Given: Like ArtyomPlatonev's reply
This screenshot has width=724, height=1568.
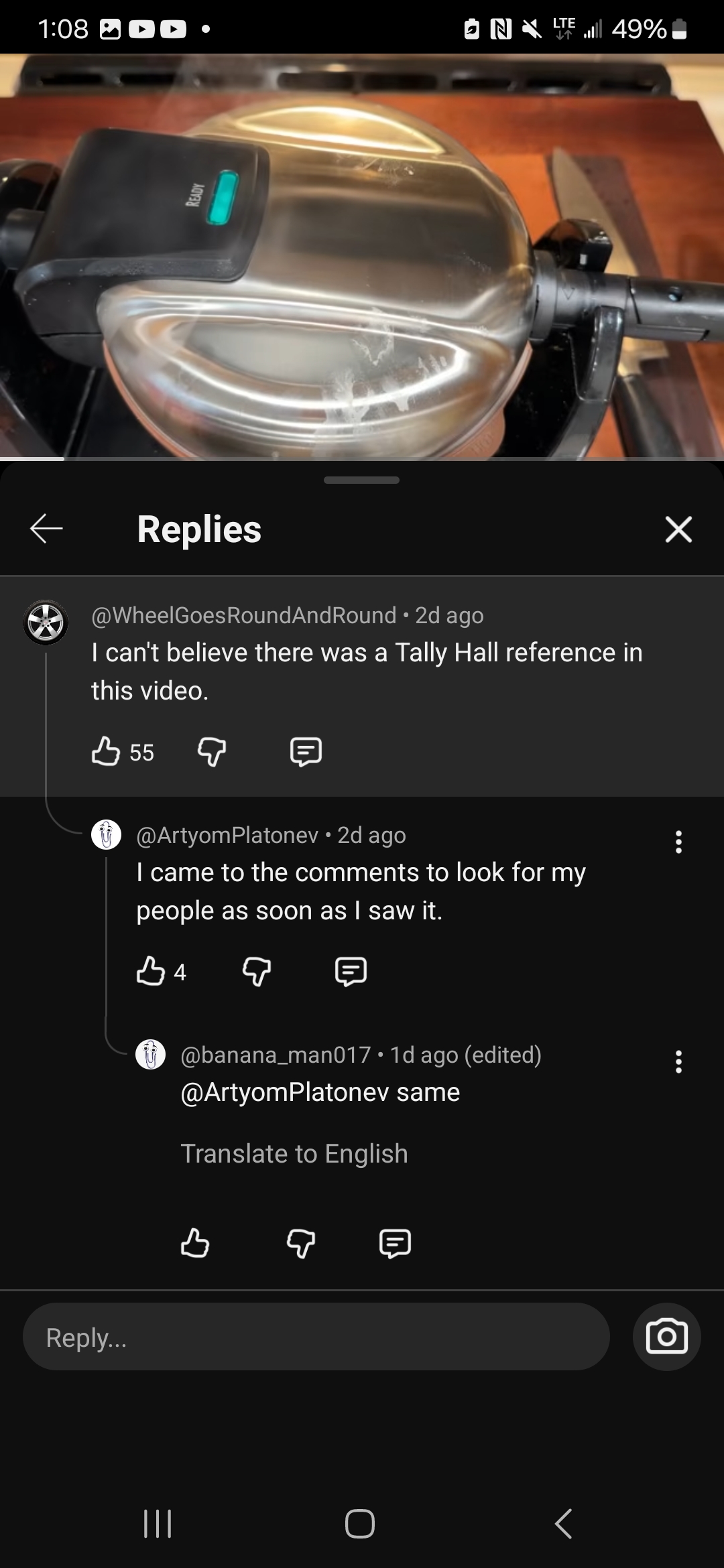Looking at the screenshot, I should 151,971.
